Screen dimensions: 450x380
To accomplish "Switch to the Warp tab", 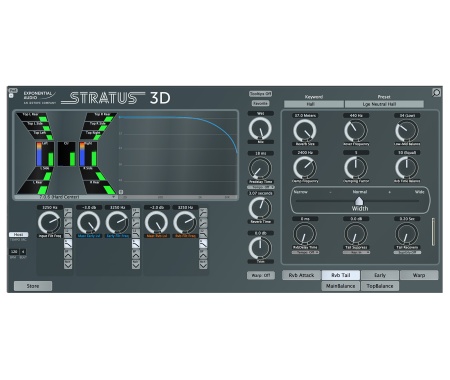I will tap(419, 275).
